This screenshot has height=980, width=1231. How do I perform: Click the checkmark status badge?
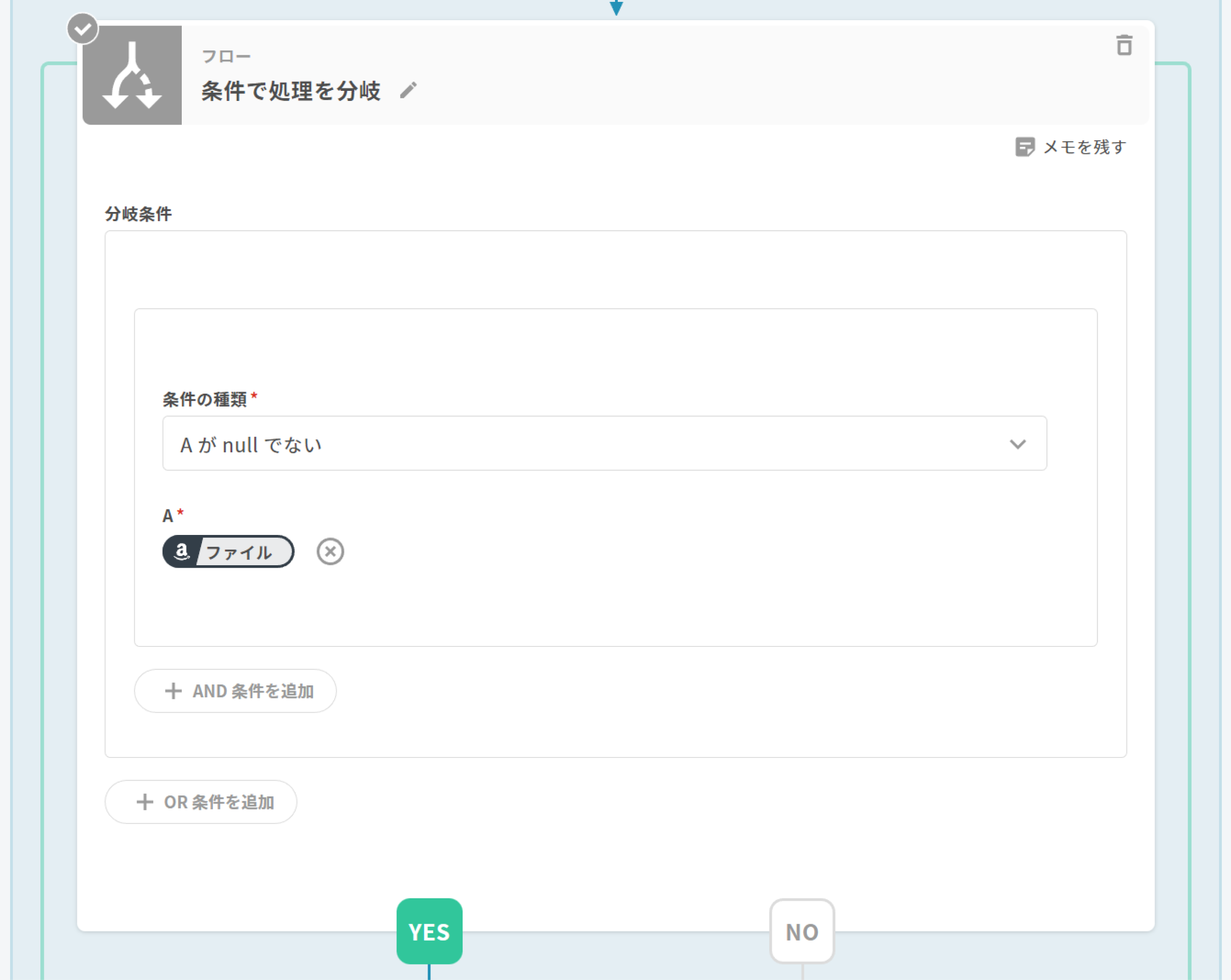point(83,28)
